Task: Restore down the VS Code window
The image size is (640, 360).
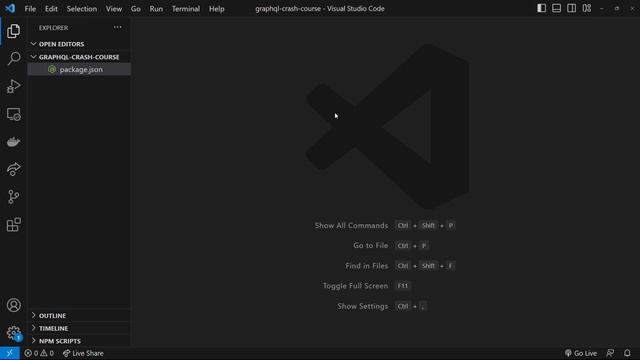Action: coord(617,8)
